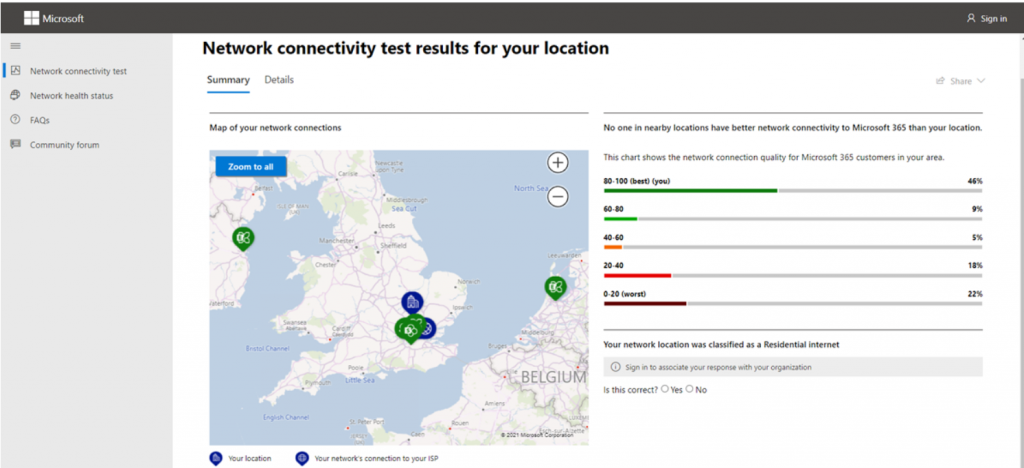The height and width of the screenshot is (468, 1024).
Task: Click the English Channel map label
Action: [x=285, y=416]
